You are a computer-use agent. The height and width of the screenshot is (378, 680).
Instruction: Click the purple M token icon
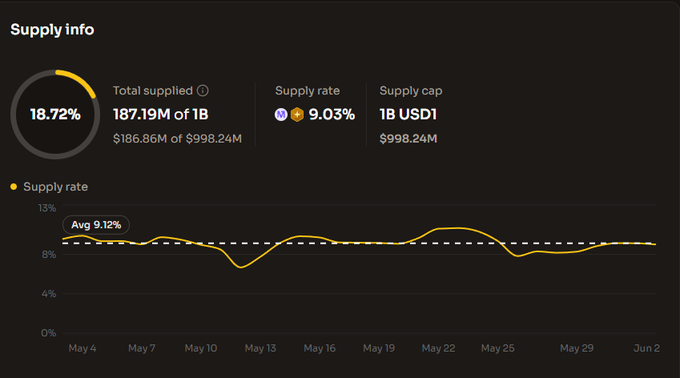(281, 114)
